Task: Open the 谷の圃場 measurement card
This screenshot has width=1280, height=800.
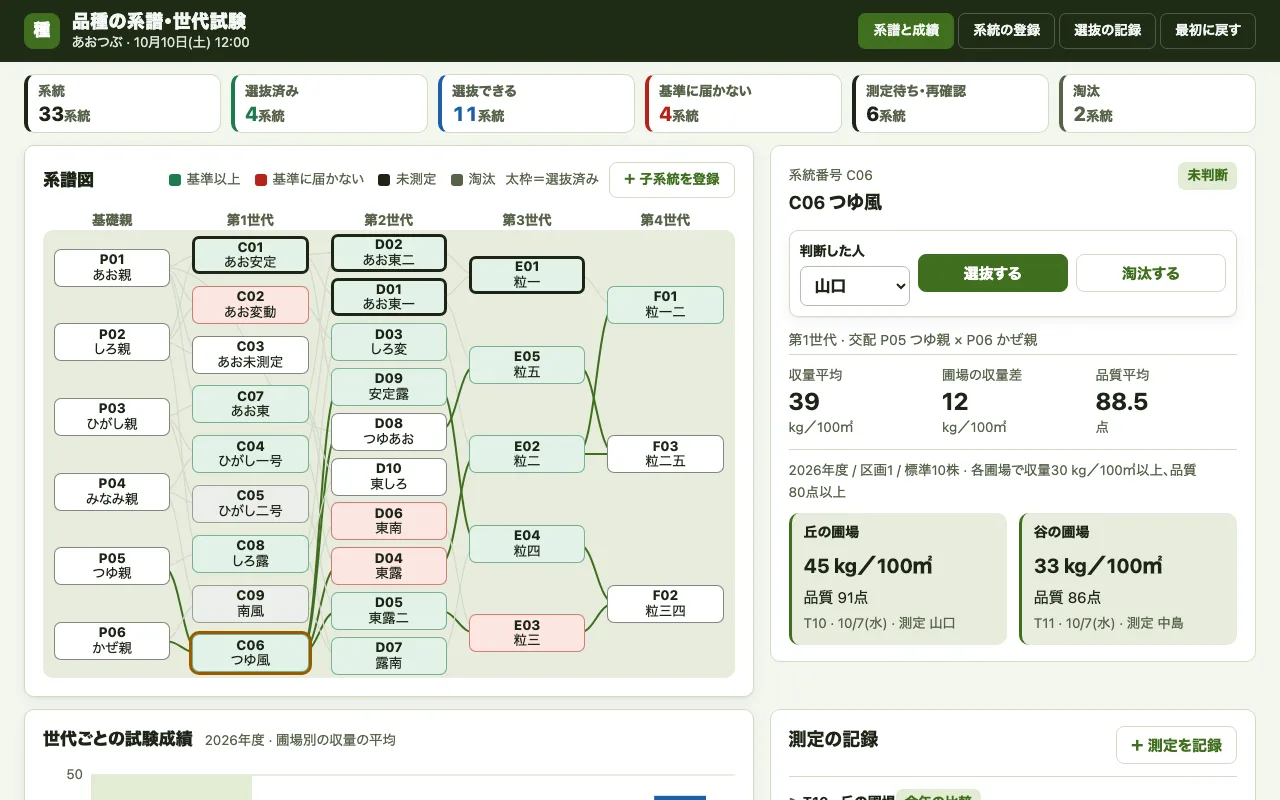Action: pos(1128,579)
